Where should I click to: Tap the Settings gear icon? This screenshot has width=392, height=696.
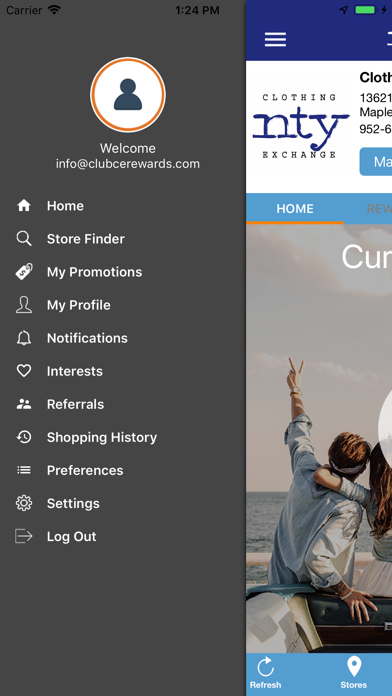coord(24,503)
